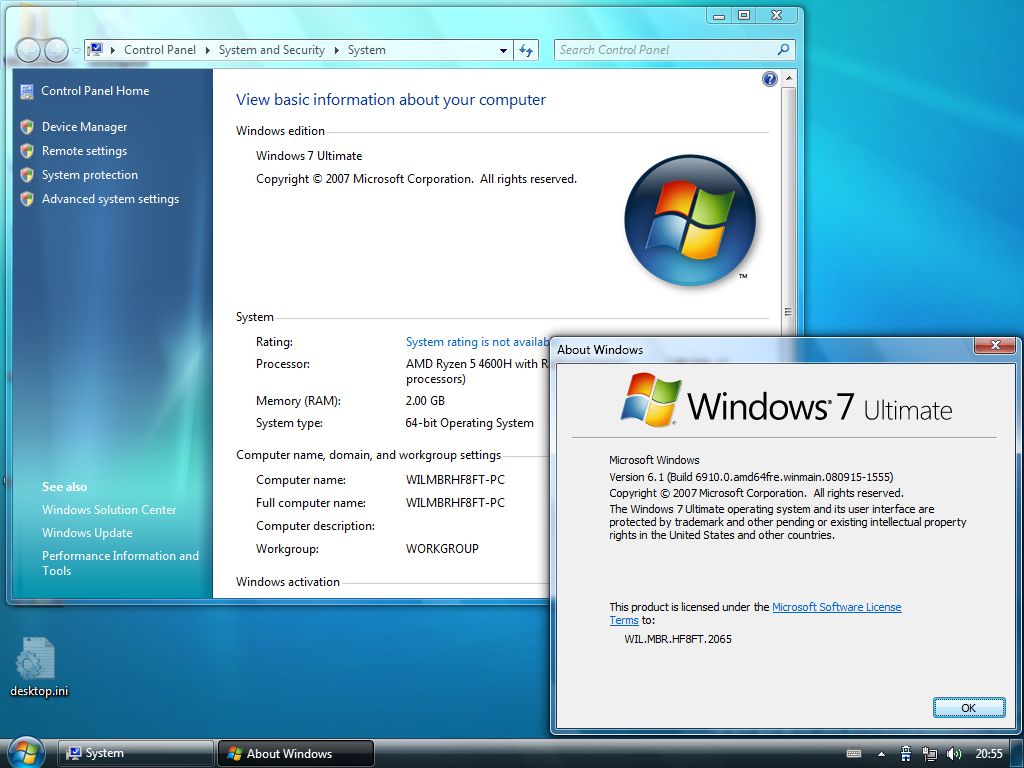
Task: Click in the Search Control Panel field
Action: coord(666,50)
